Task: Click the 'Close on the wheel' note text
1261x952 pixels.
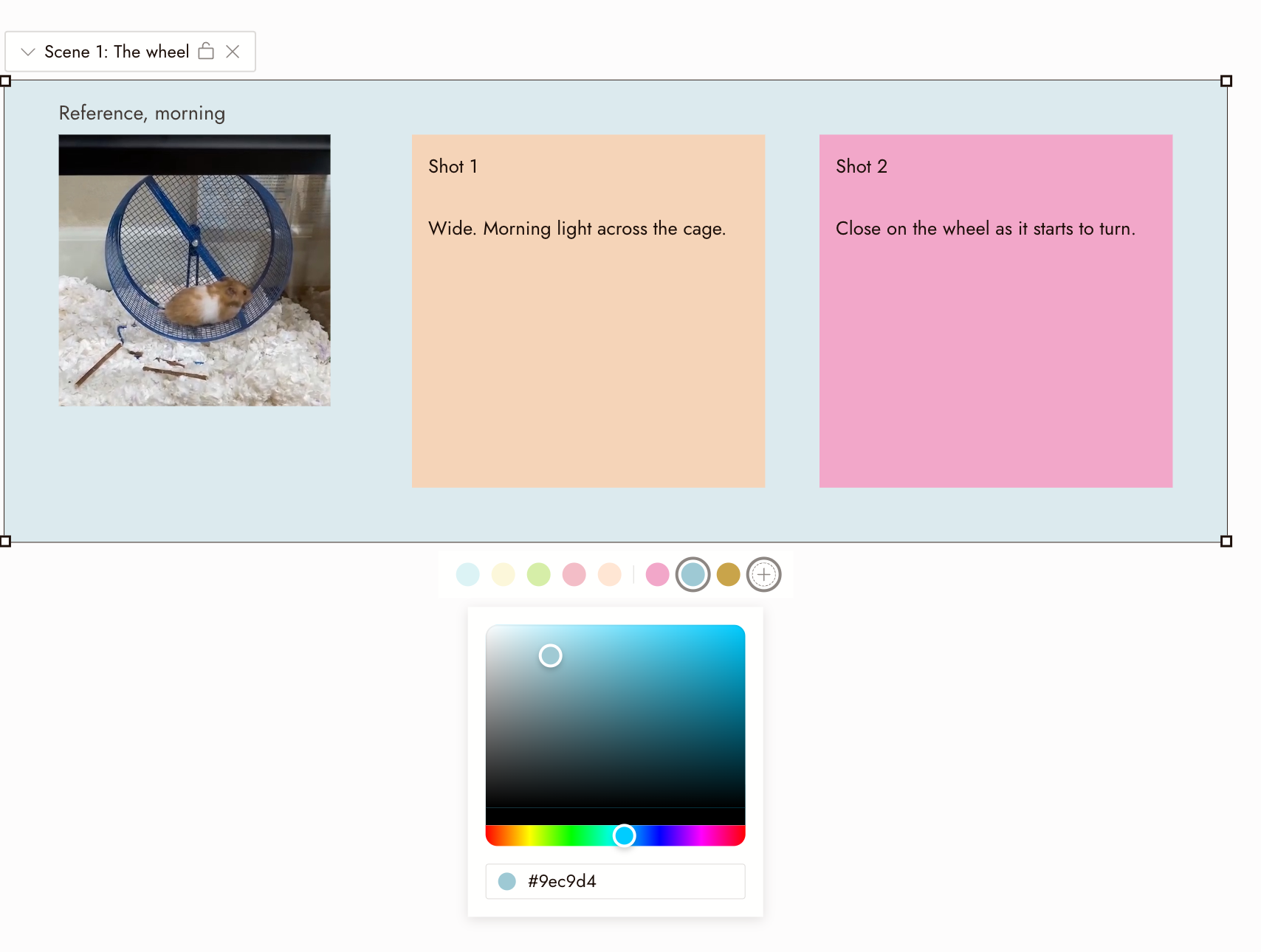Action: [x=986, y=229]
